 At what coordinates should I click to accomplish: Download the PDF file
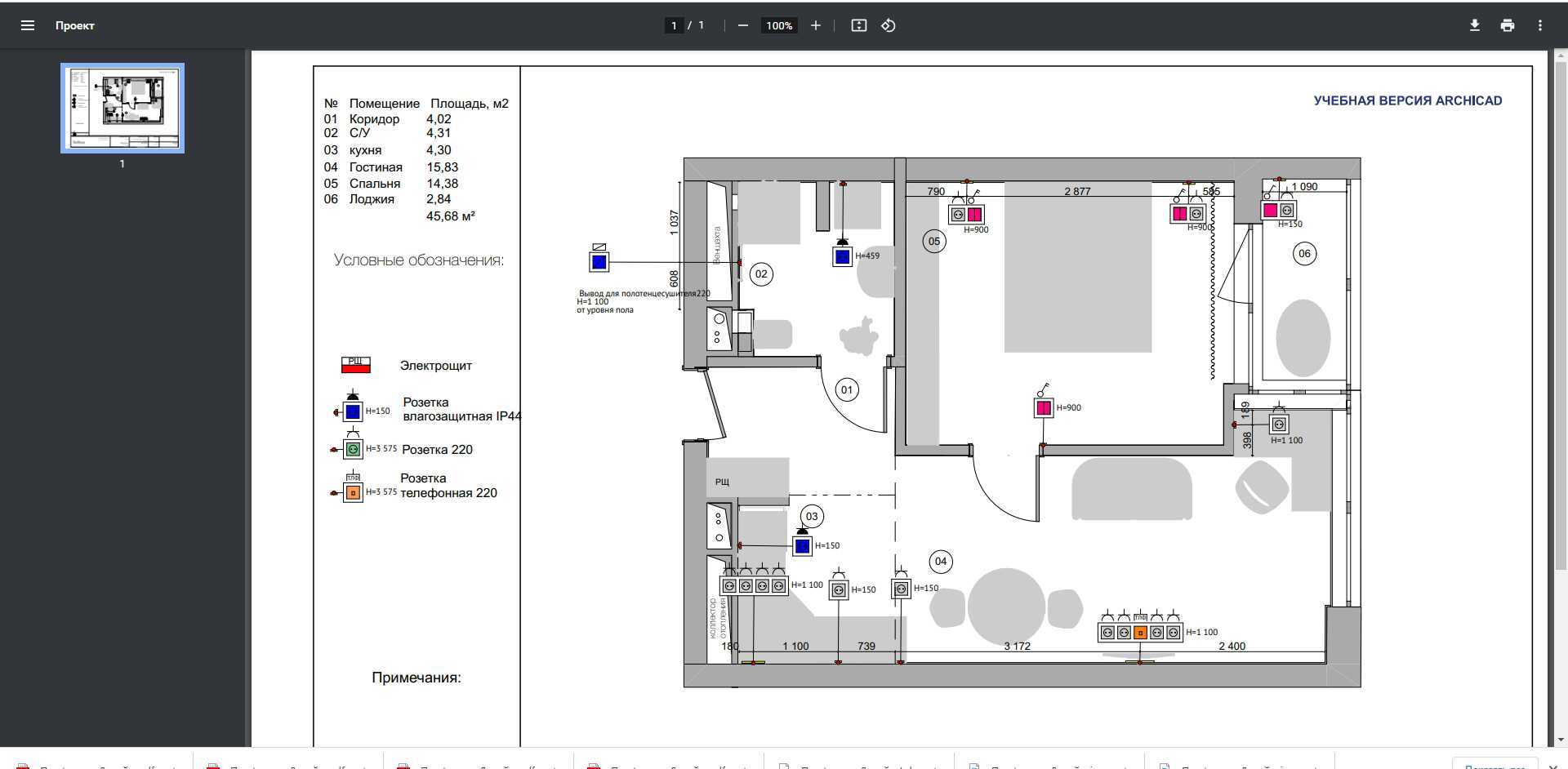[1474, 25]
